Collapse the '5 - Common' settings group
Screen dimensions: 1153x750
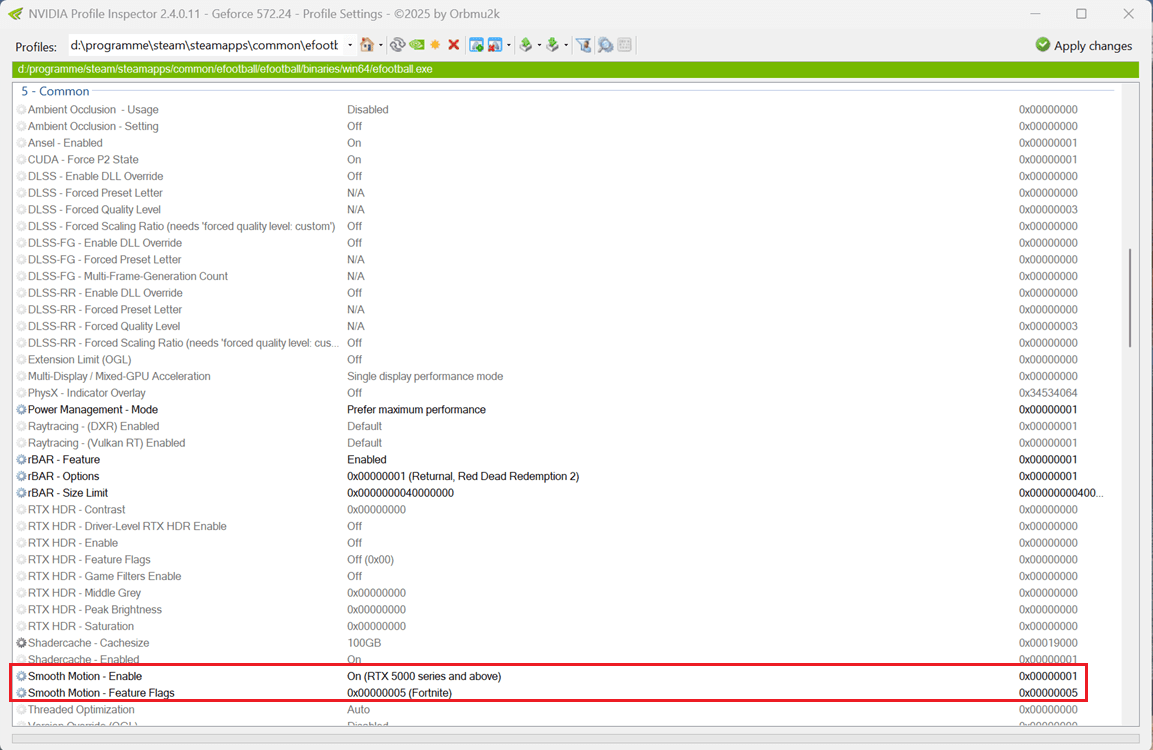[55, 91]
